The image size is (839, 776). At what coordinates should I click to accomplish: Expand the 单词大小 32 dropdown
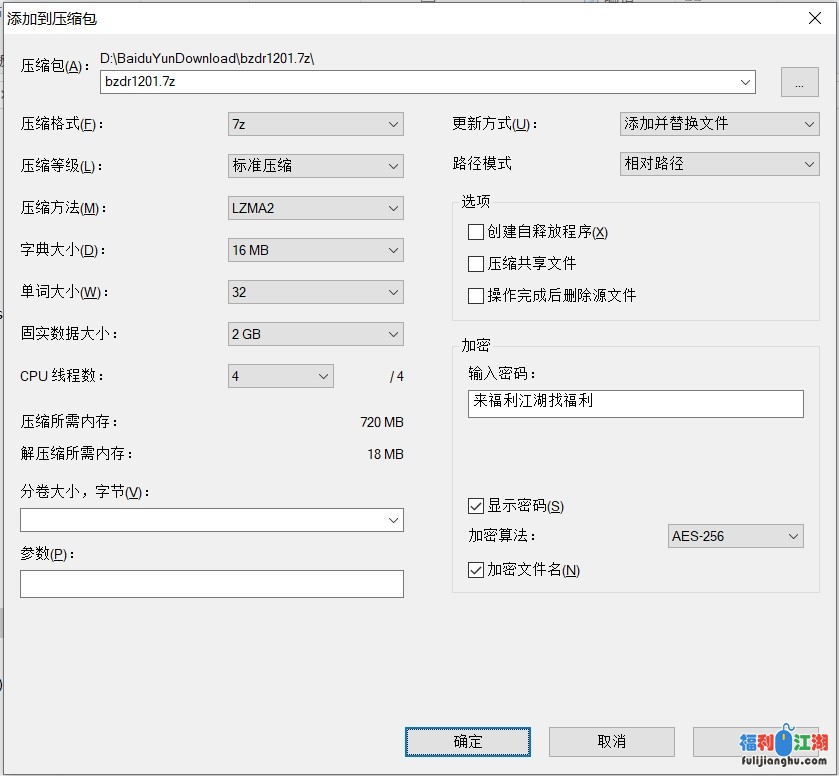point(315,292)
